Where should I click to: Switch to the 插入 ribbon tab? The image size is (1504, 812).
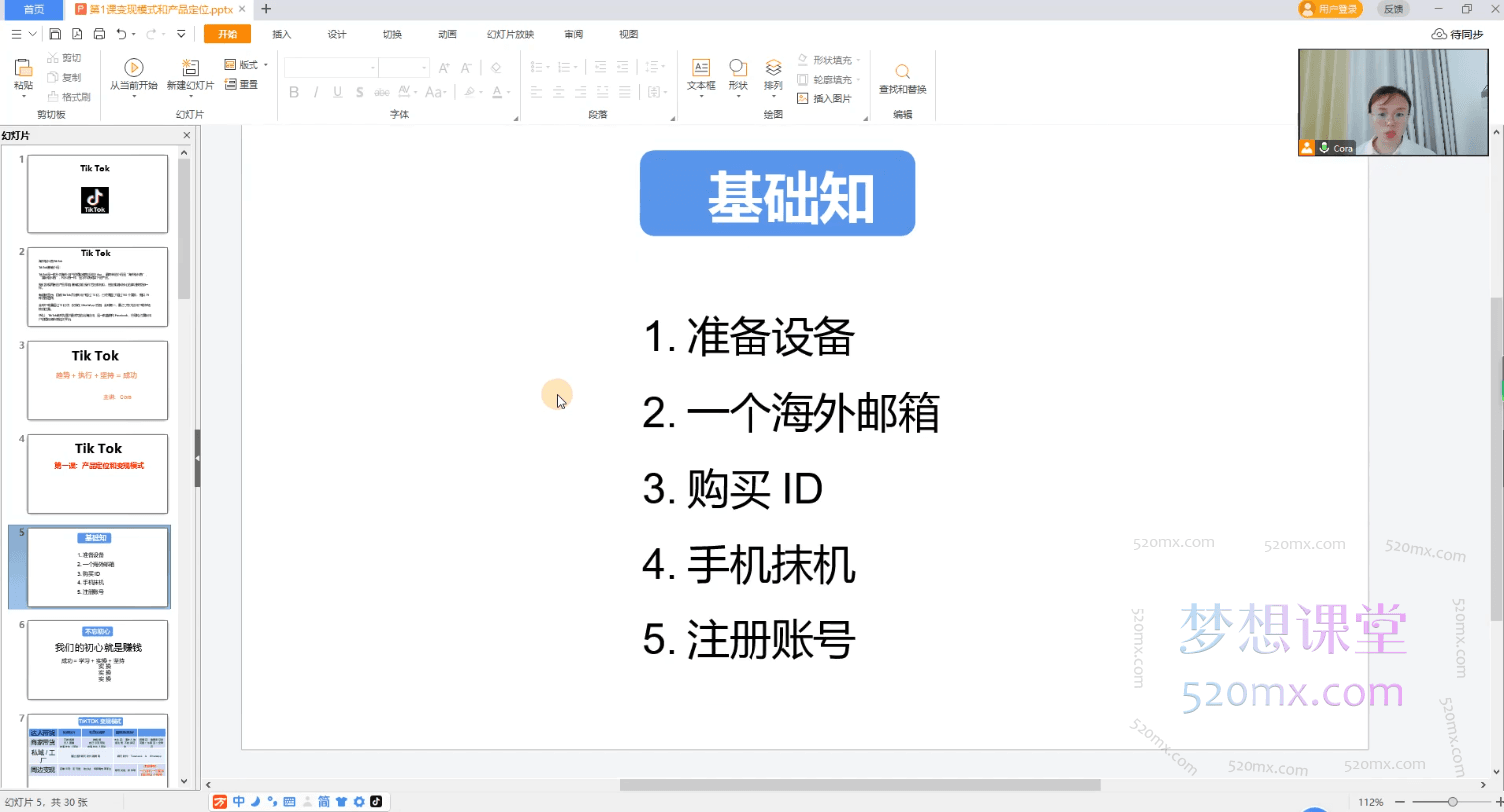coord(280,33)
